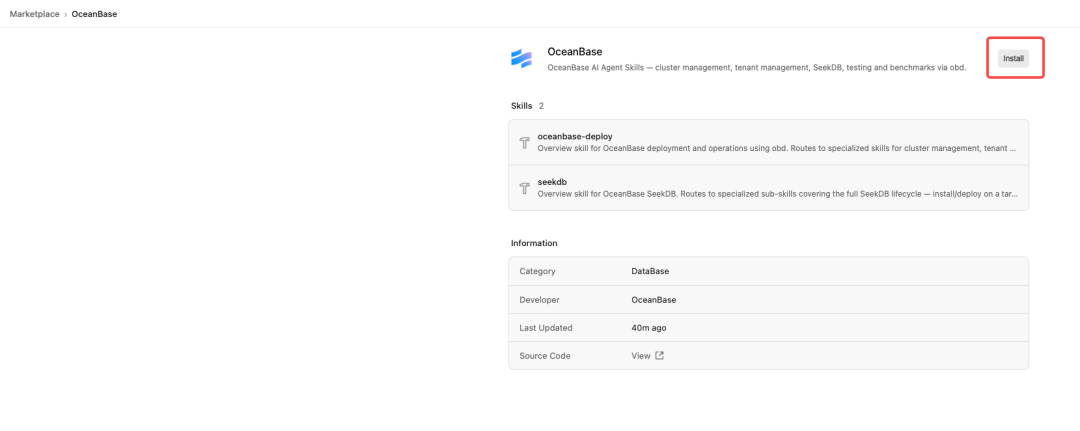The width and height of the screenshot is (1080, 431).
Task: Click the Last Updated label
Action: (546, 328)
